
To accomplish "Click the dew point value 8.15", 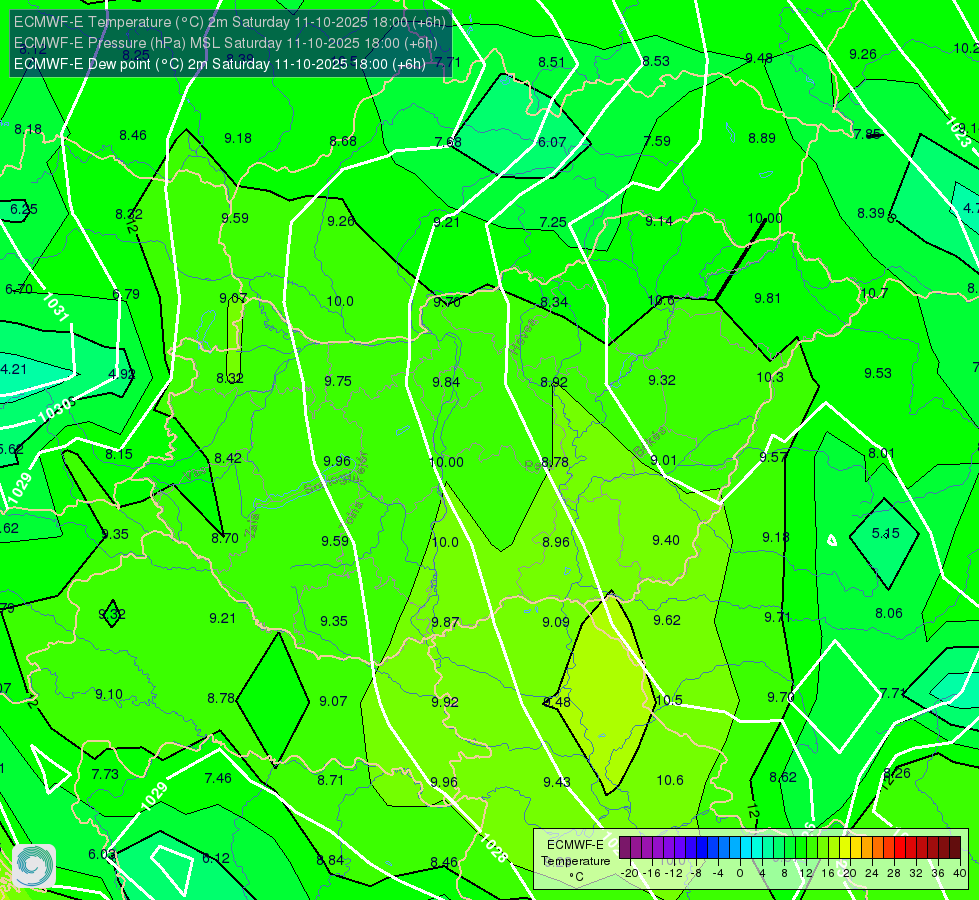I will coord(119,454).
